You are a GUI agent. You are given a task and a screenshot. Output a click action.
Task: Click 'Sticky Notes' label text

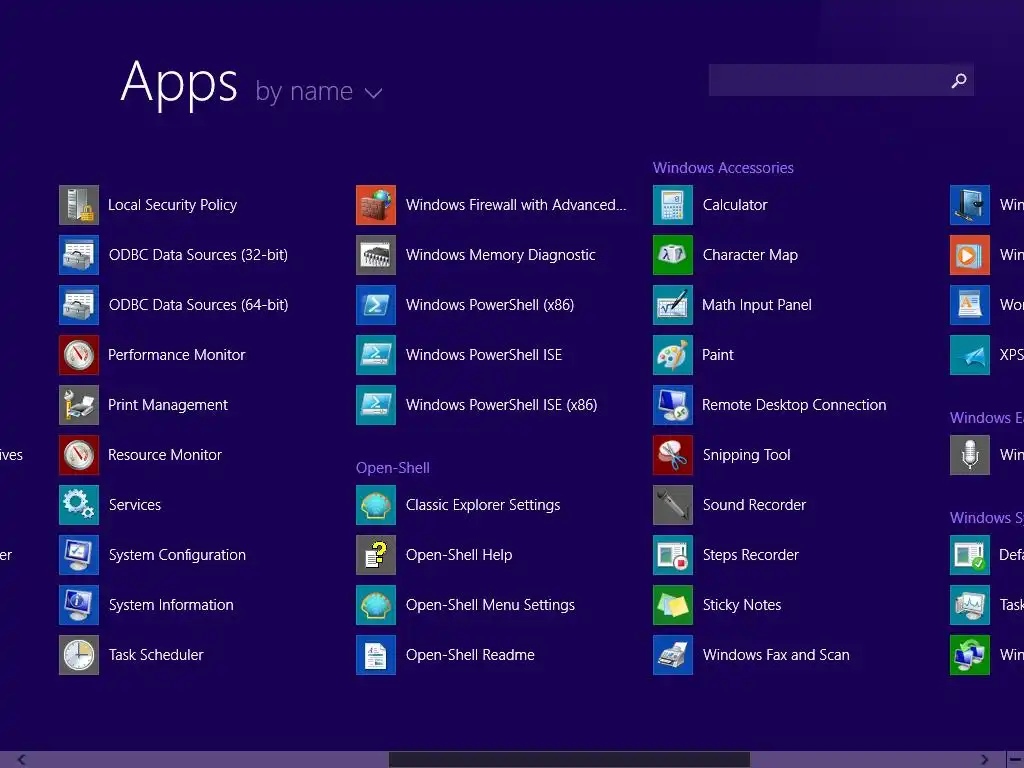coord(742,605)
